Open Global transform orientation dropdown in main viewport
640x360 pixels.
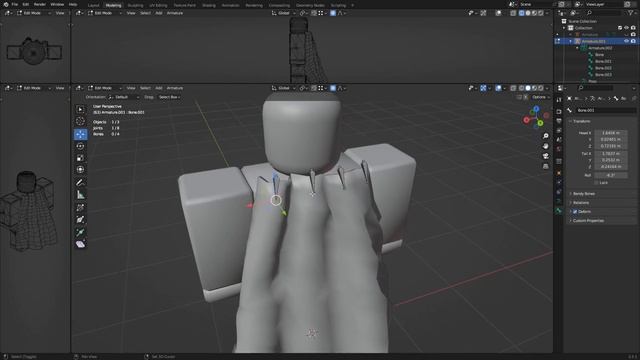(x=284, y=88)
